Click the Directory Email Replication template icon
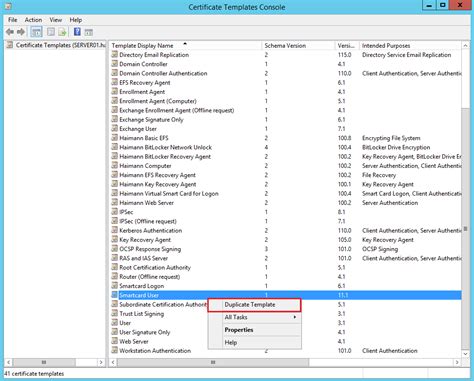Image resolution: width=474 pixels, height=381 pixels. point(115,54)
